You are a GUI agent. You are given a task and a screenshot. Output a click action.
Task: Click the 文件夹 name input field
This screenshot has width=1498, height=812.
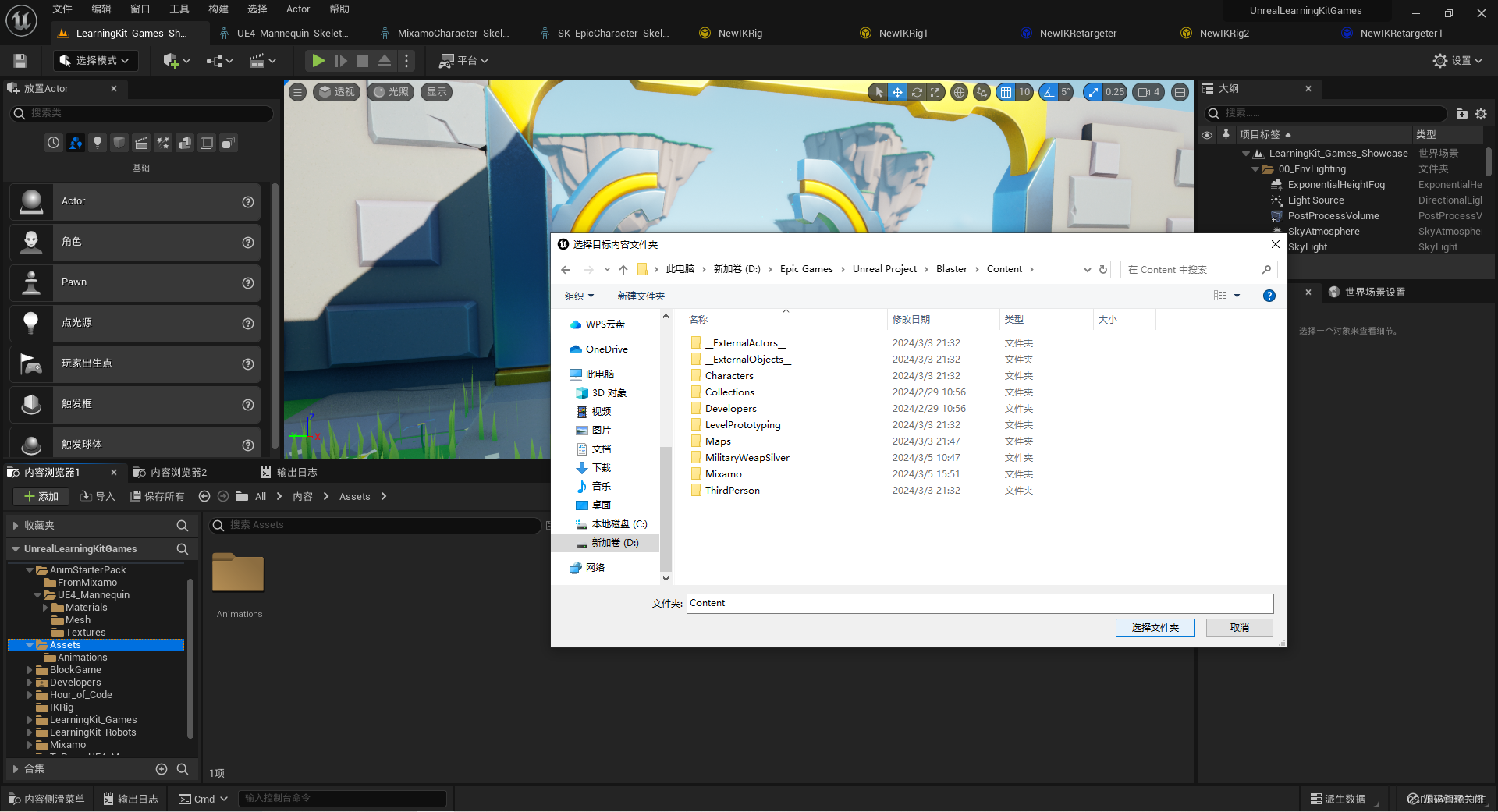pos(980,603)
